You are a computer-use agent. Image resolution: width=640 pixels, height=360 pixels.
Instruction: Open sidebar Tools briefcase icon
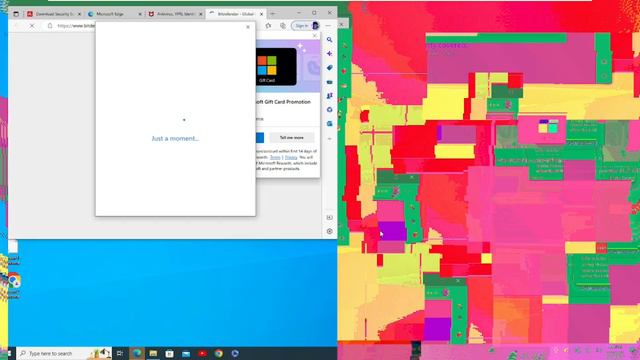[x=329, y=82]
